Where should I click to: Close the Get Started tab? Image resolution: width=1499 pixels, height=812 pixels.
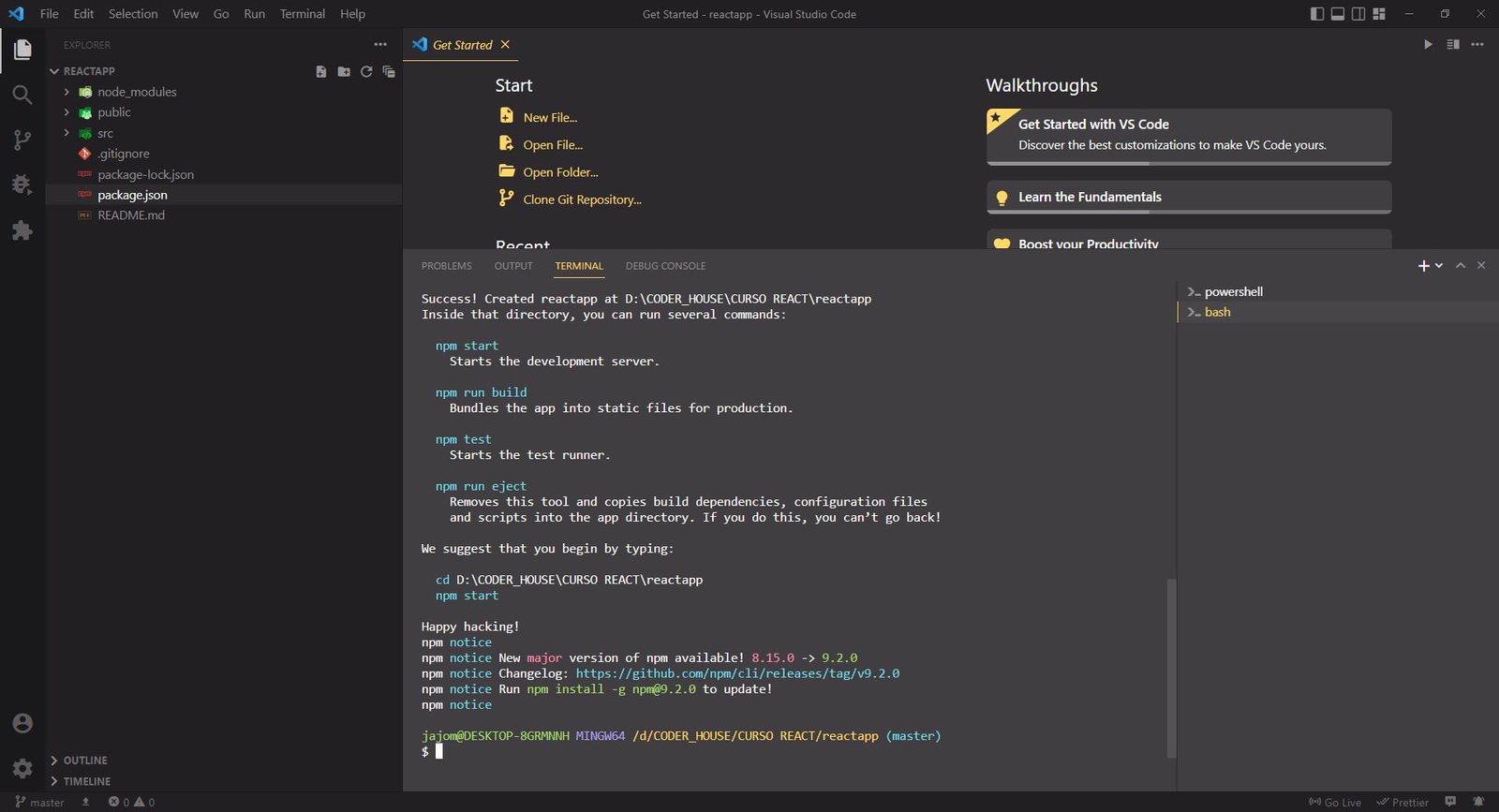point(505,44)
